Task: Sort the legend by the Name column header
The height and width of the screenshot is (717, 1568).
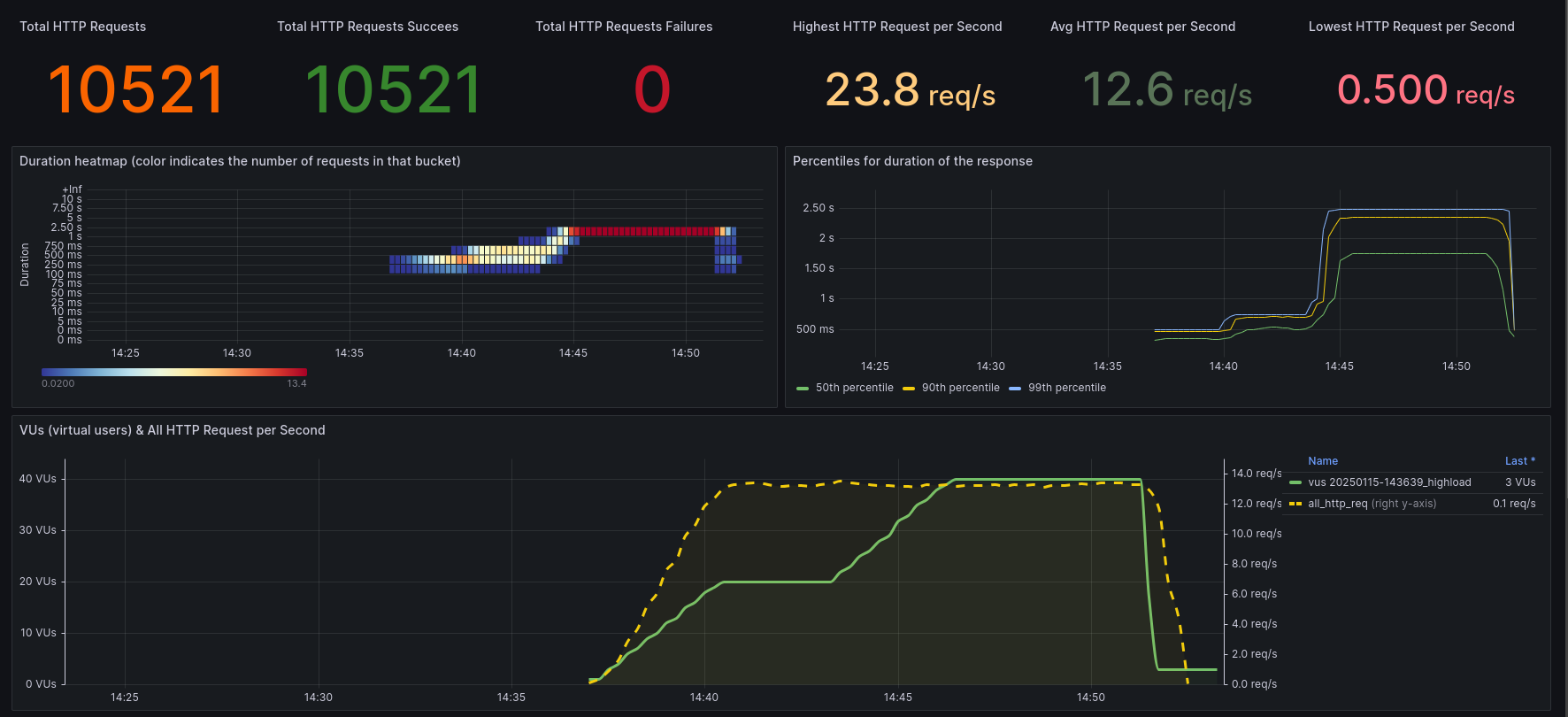Action: click(x=1323, y=461)
